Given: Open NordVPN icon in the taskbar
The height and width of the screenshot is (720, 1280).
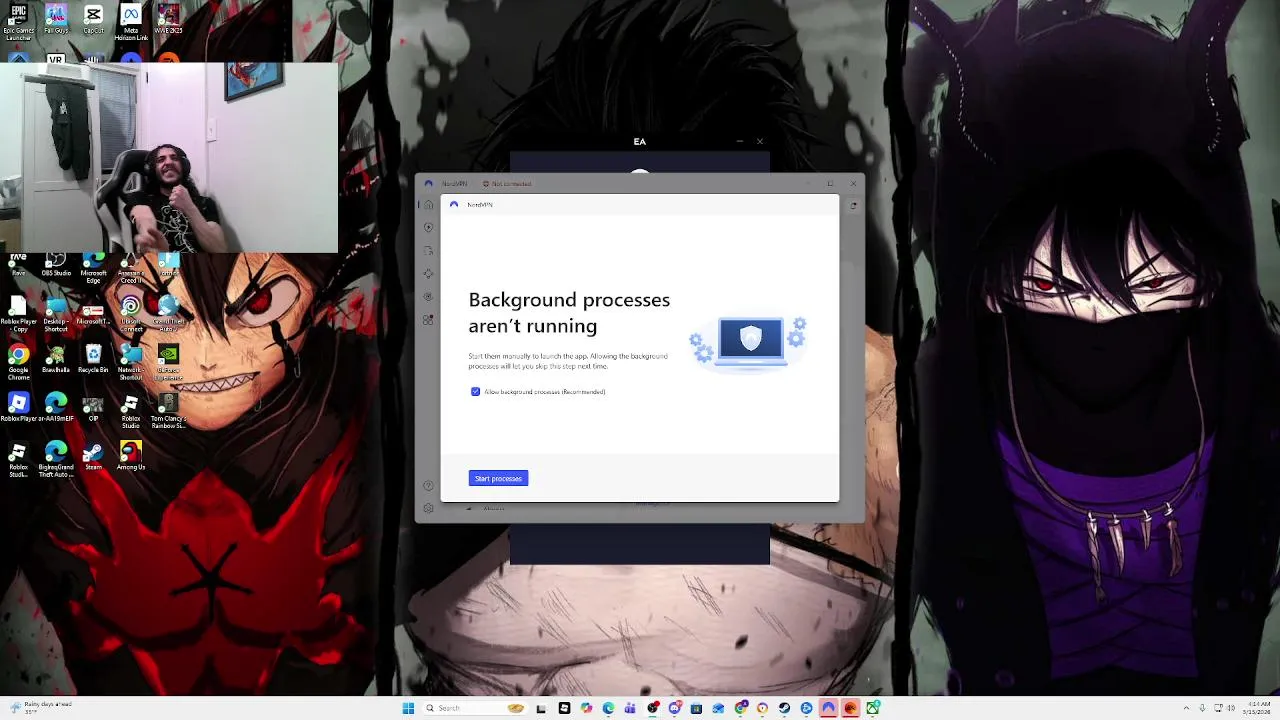Looking at the screenshot, I should click(828, 708).
